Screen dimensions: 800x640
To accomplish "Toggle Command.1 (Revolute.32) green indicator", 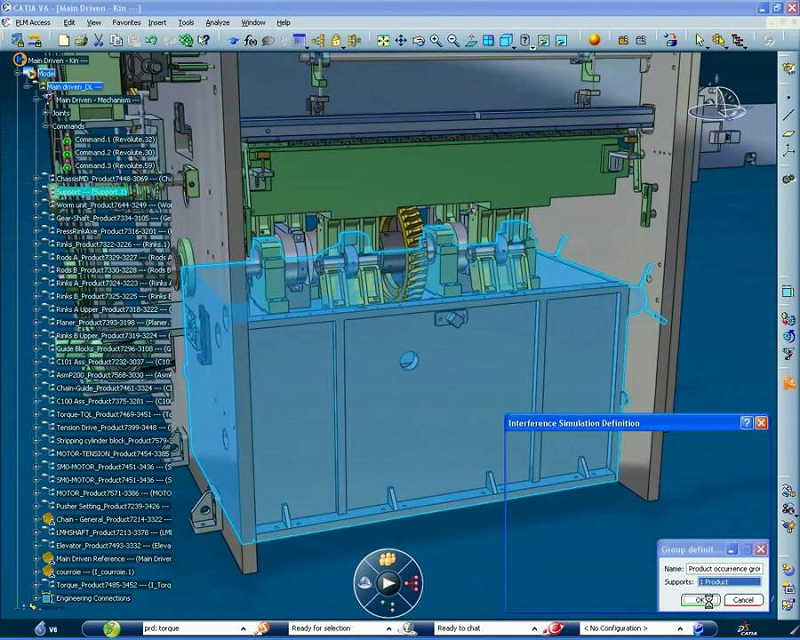I will point(68,140).
